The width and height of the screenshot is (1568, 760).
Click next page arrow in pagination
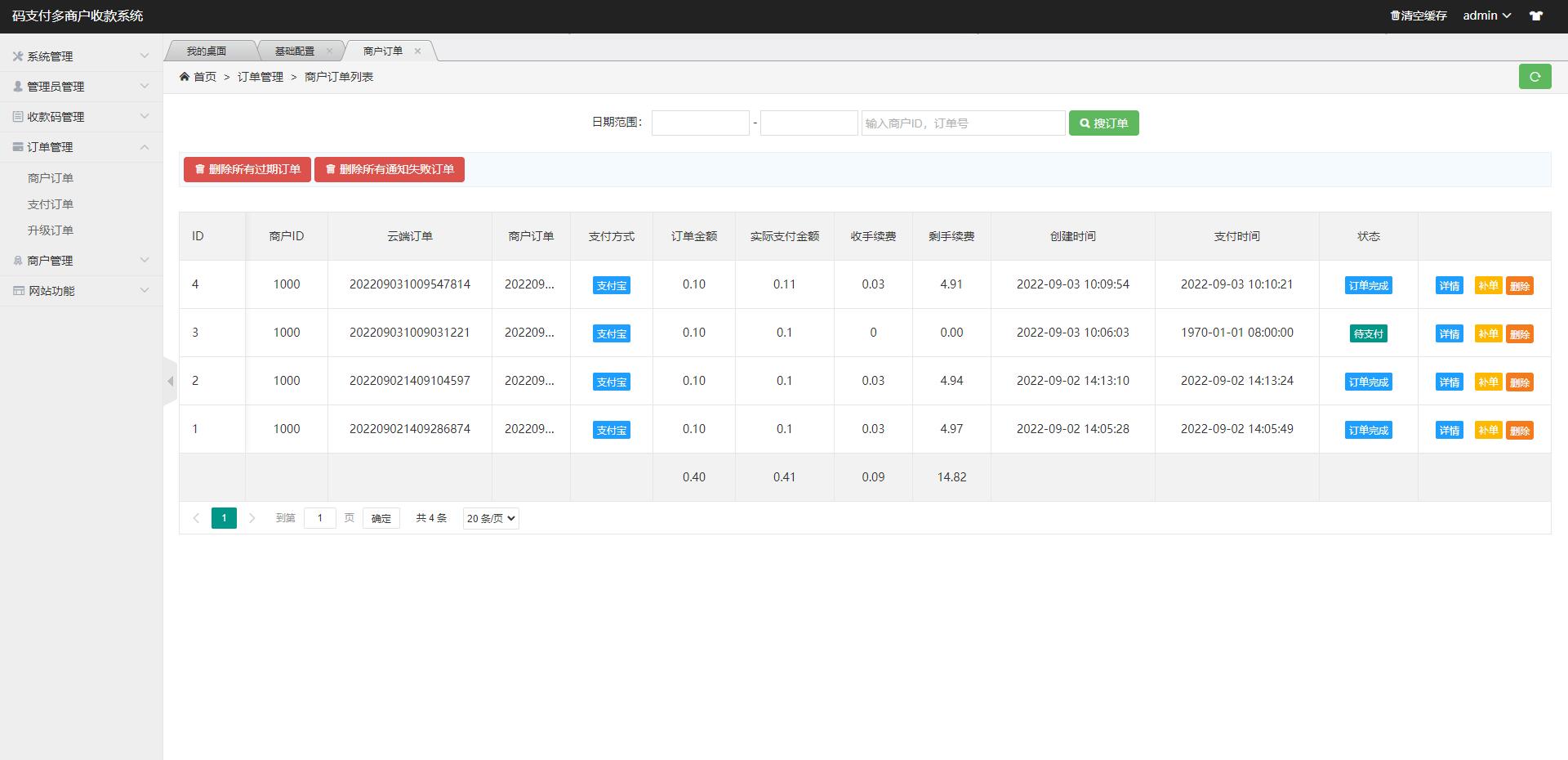point(252,518)
